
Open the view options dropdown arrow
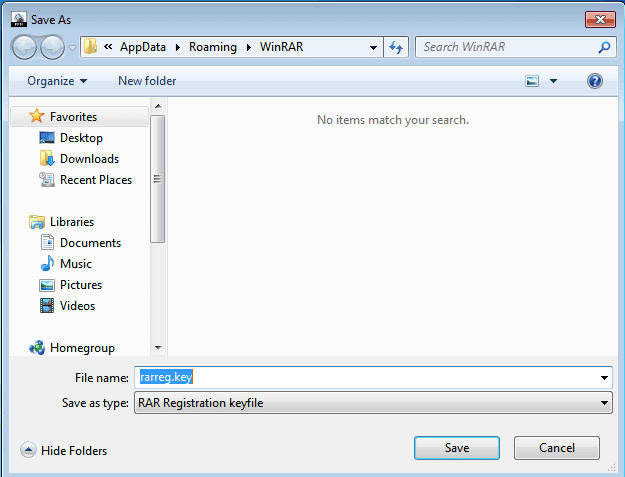coord(553,81)
